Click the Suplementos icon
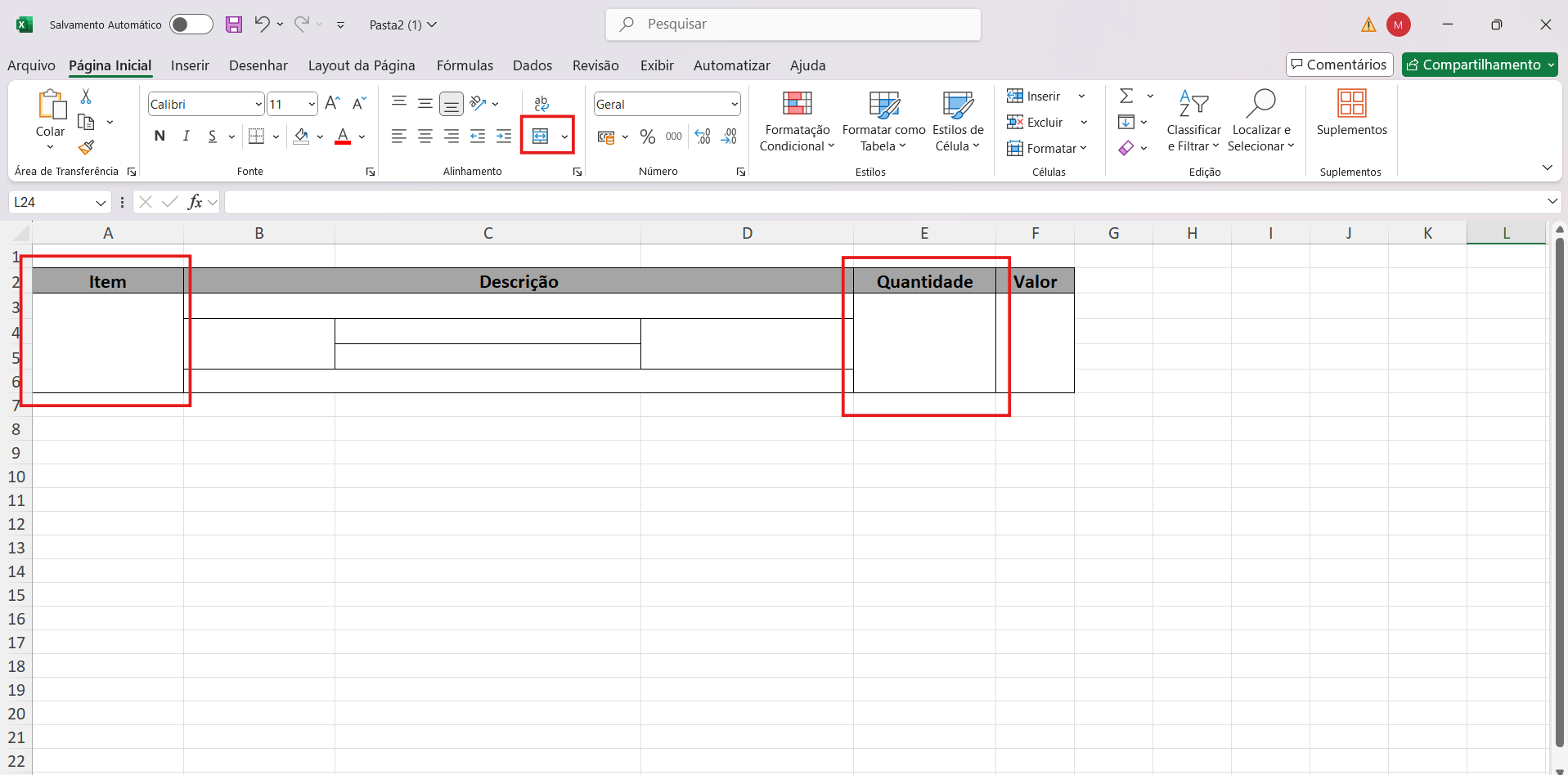The width and height of the screenshot is (1568, 775). (1351, 113)
